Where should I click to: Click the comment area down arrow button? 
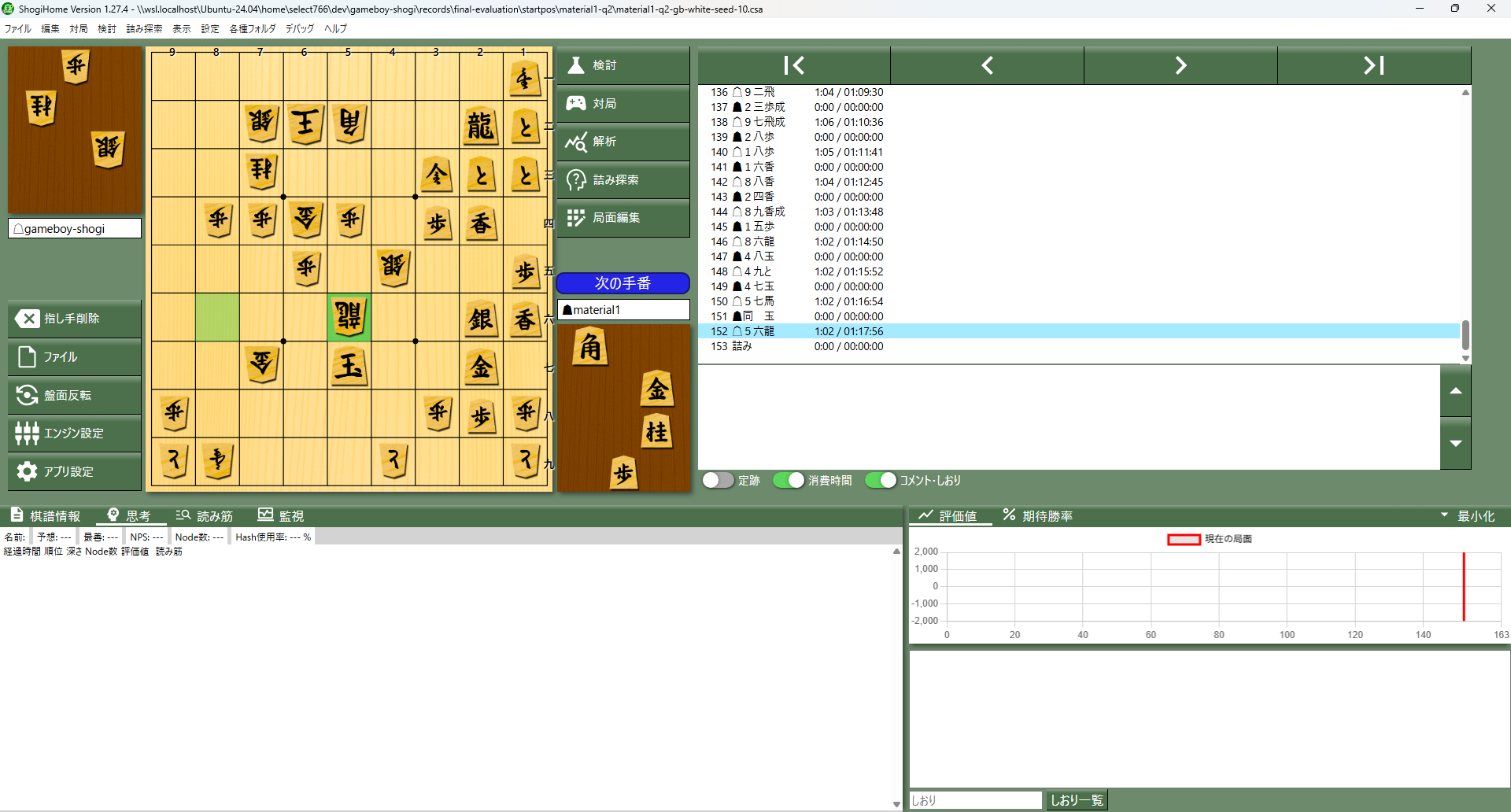click(x=1456, y=443)
